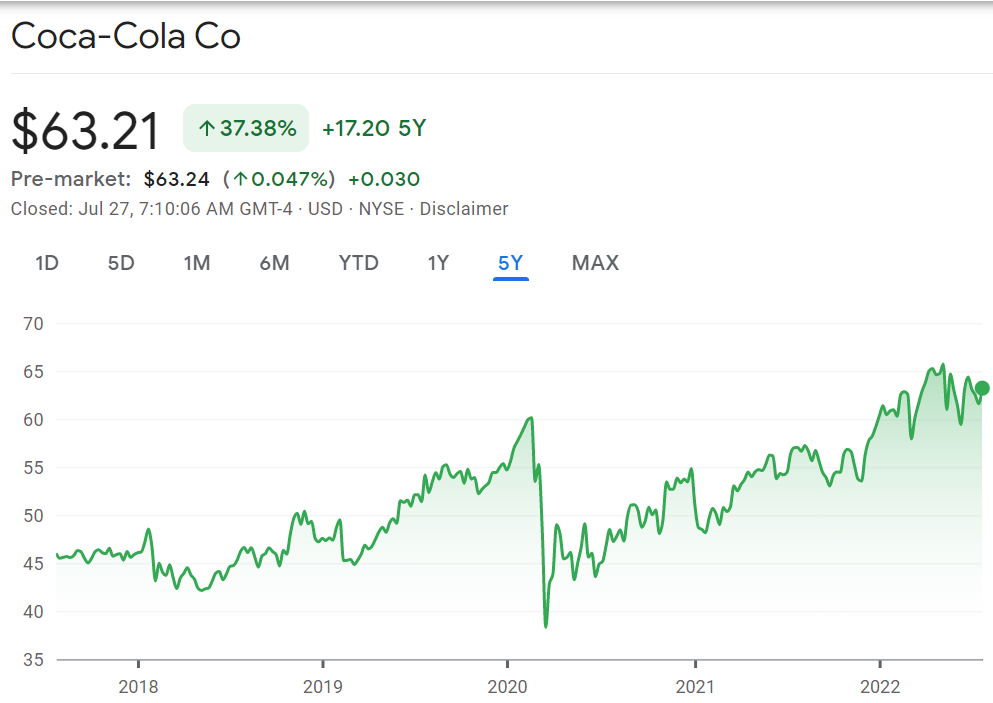
Task: Select the YTD range tab
Action: click(x=358, y=263)
